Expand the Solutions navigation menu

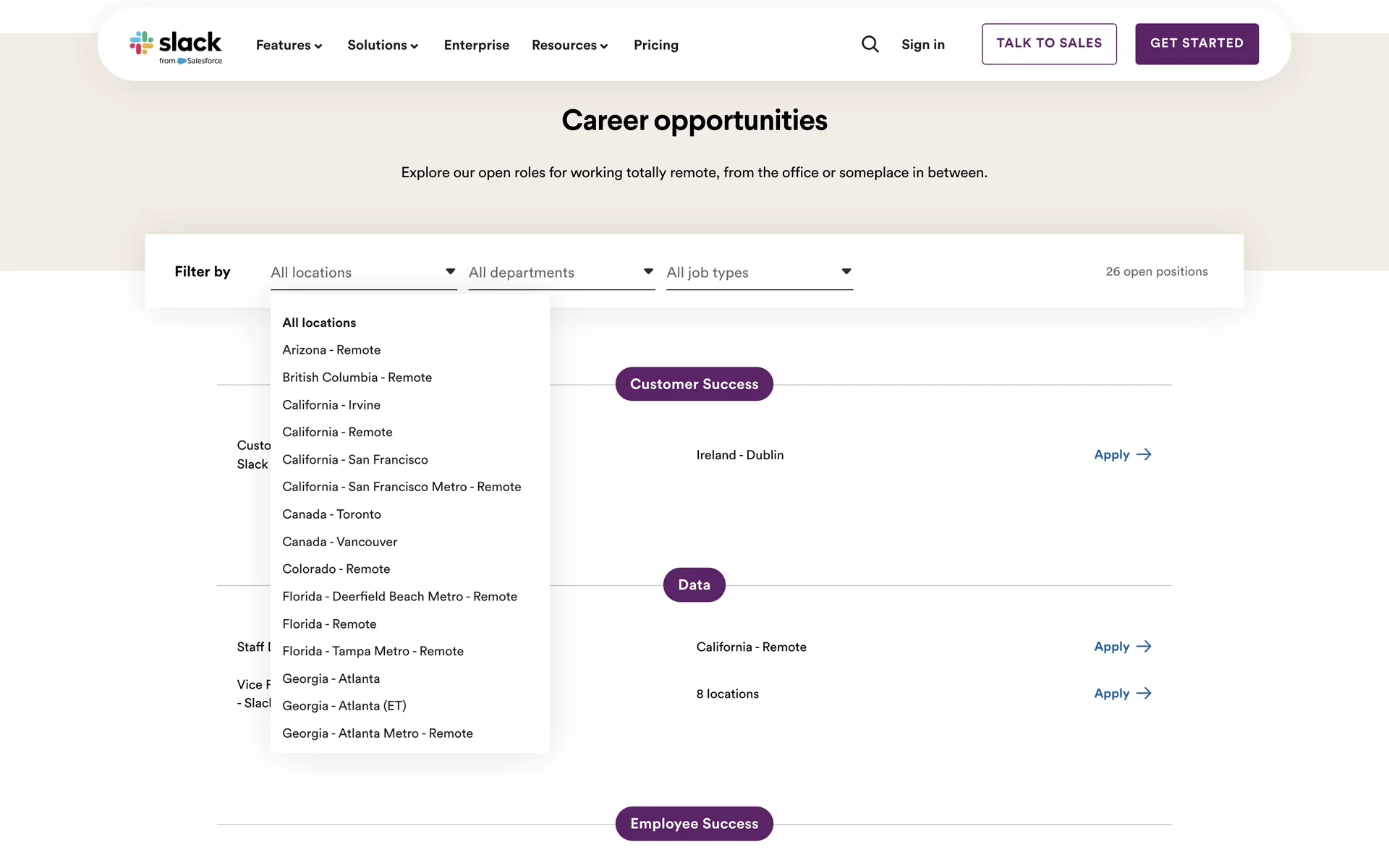[383, 45]
